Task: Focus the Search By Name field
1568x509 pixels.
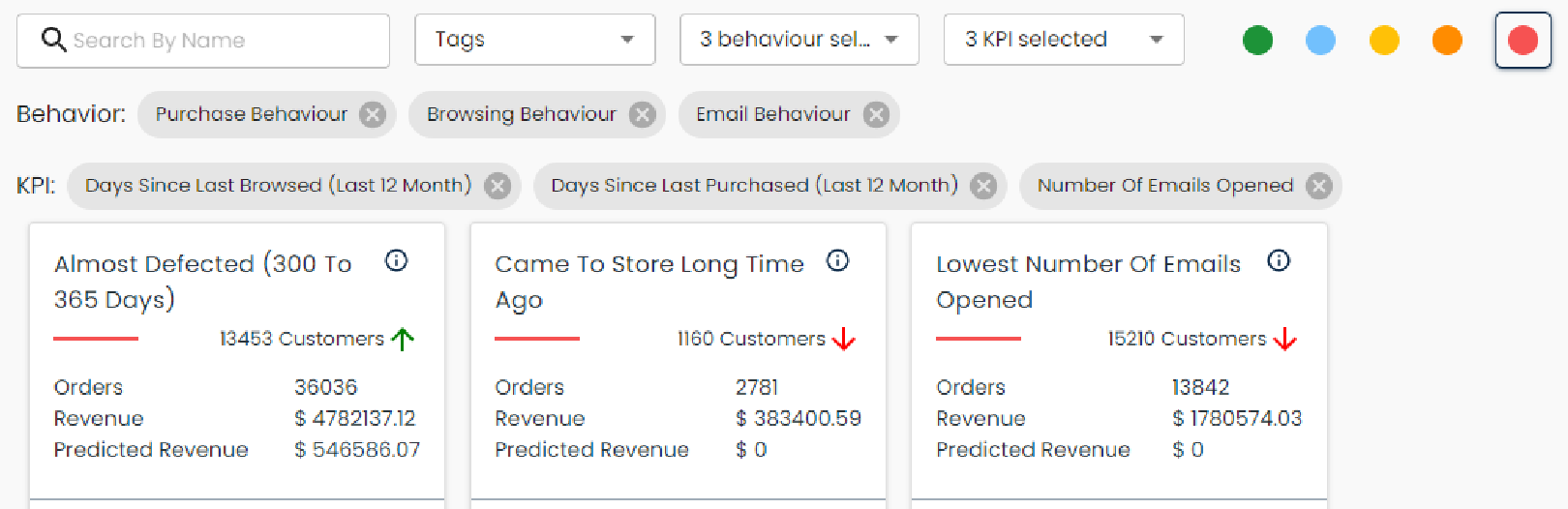Action: click(203, 41)
